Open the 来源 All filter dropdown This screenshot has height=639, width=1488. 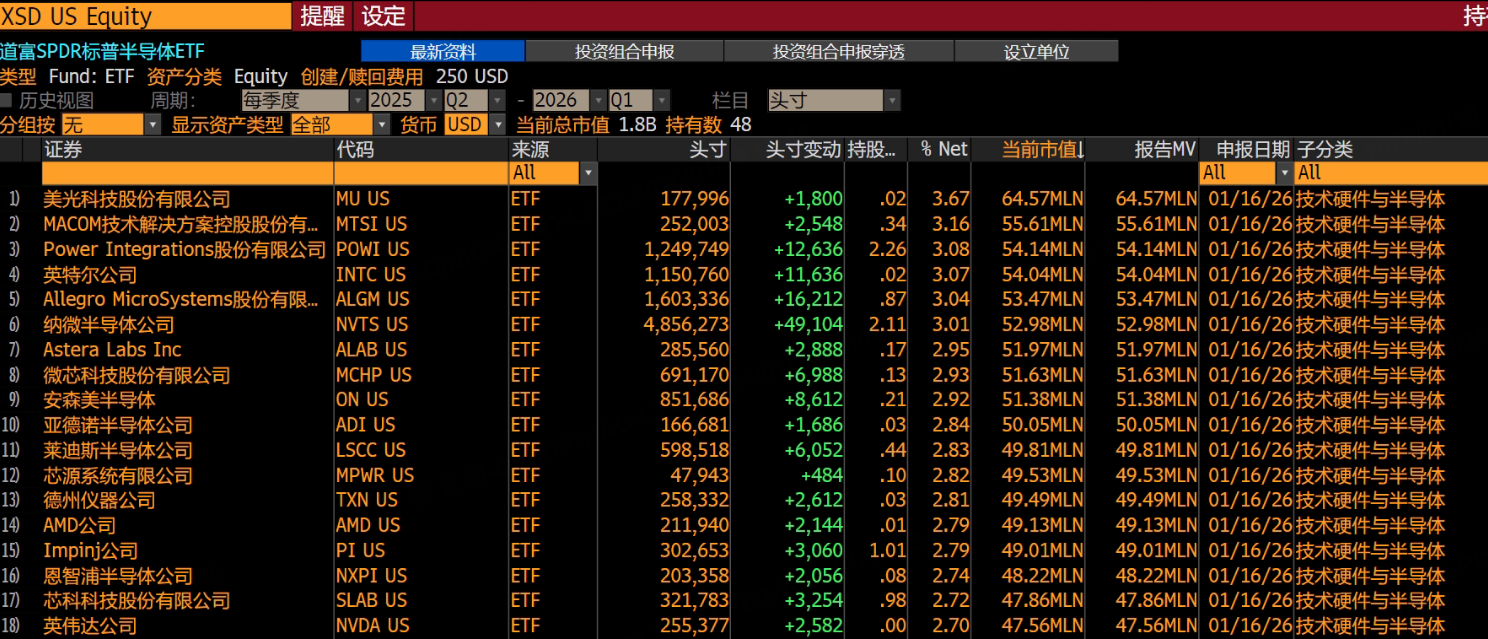tap(588, 173)
